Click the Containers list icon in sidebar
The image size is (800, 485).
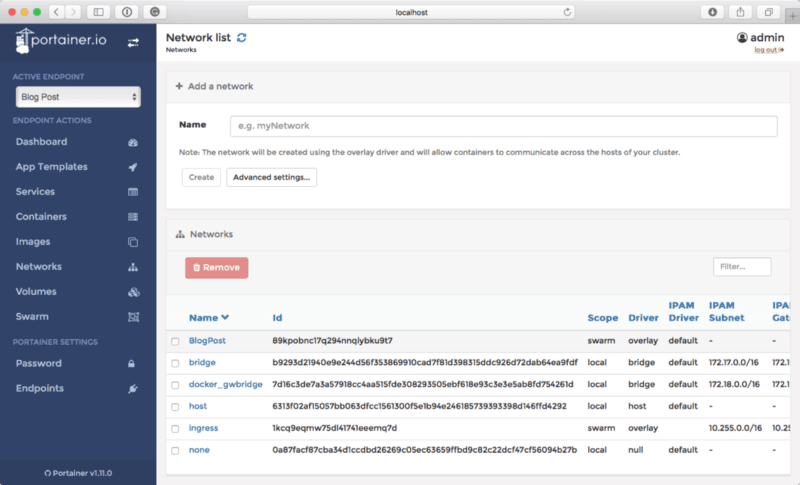pyautogui.click(x=133, y=217)
